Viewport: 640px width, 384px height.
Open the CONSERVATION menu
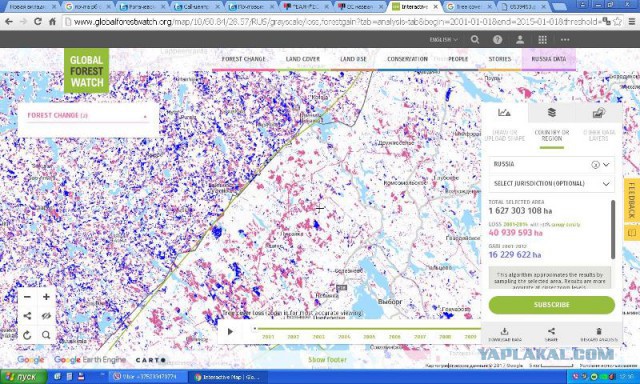pyautogui.click(x=407, y=59)
